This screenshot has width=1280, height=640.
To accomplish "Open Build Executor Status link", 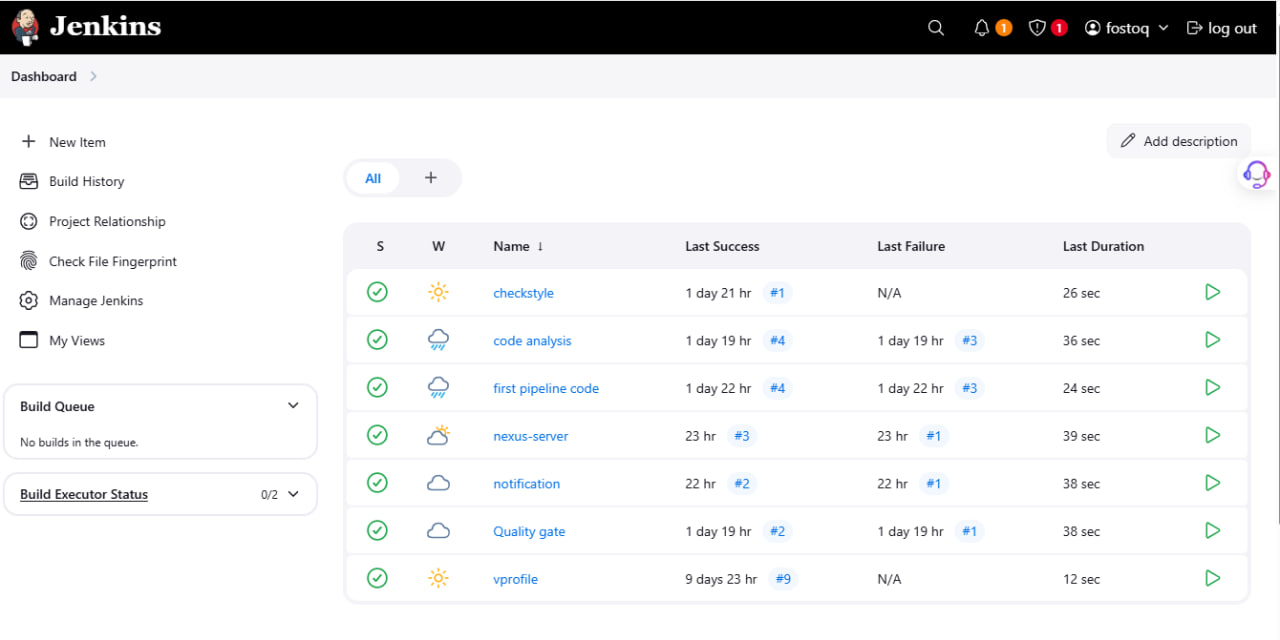I will tap(84, 494).
